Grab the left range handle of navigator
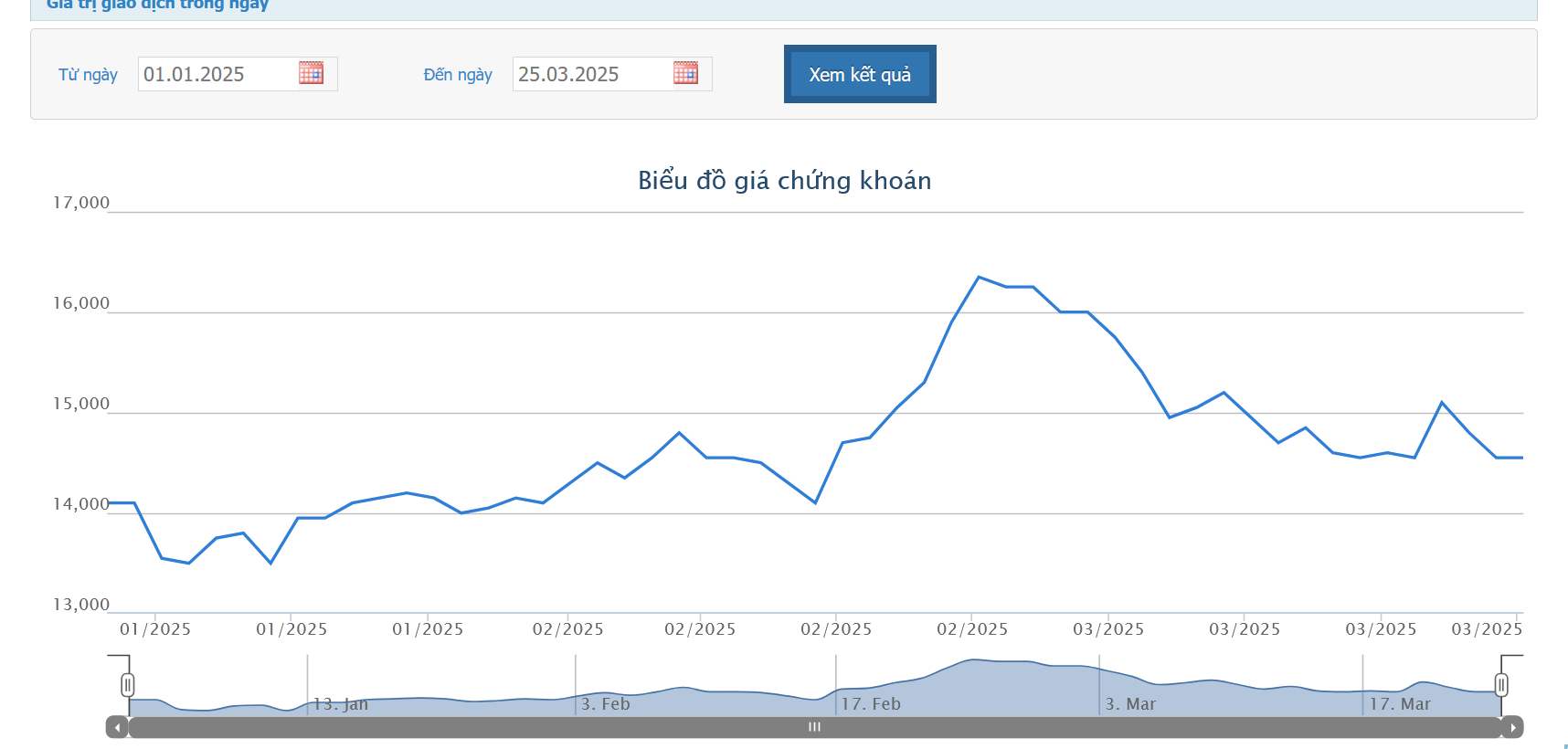This screenshot has height=749, width=1568. (x=128, y=685)
